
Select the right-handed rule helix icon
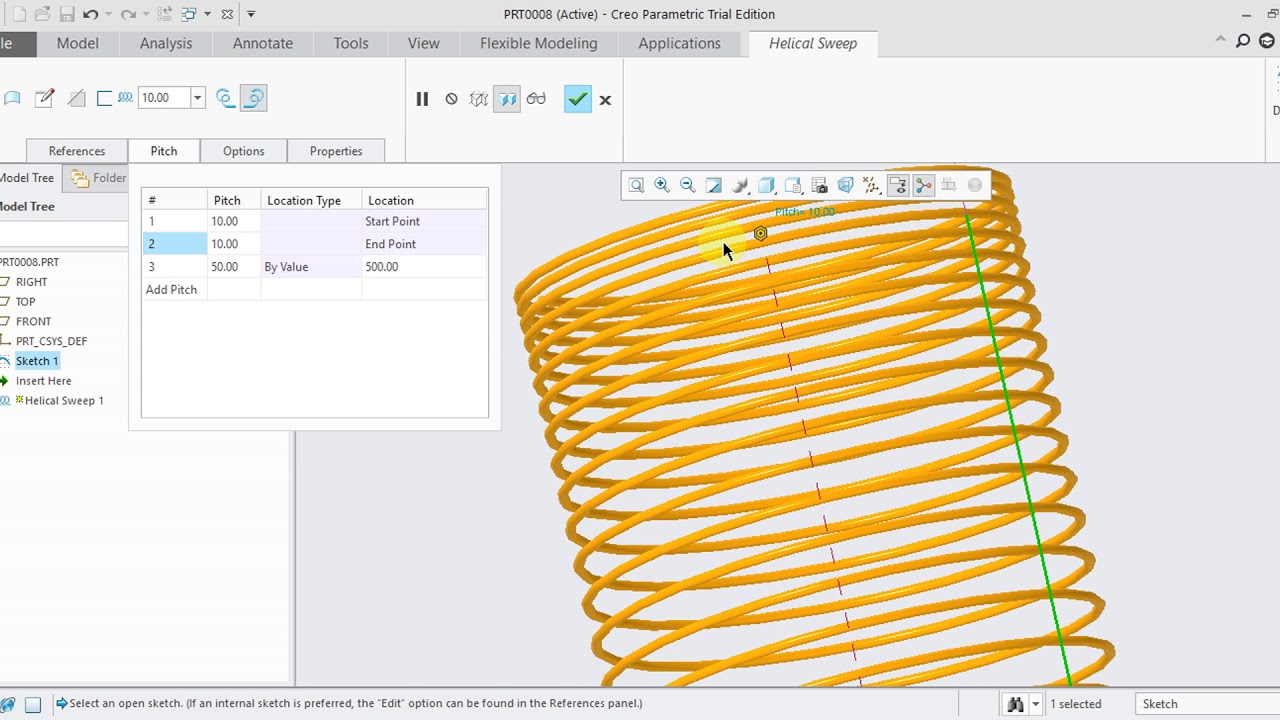click(253, 98)
